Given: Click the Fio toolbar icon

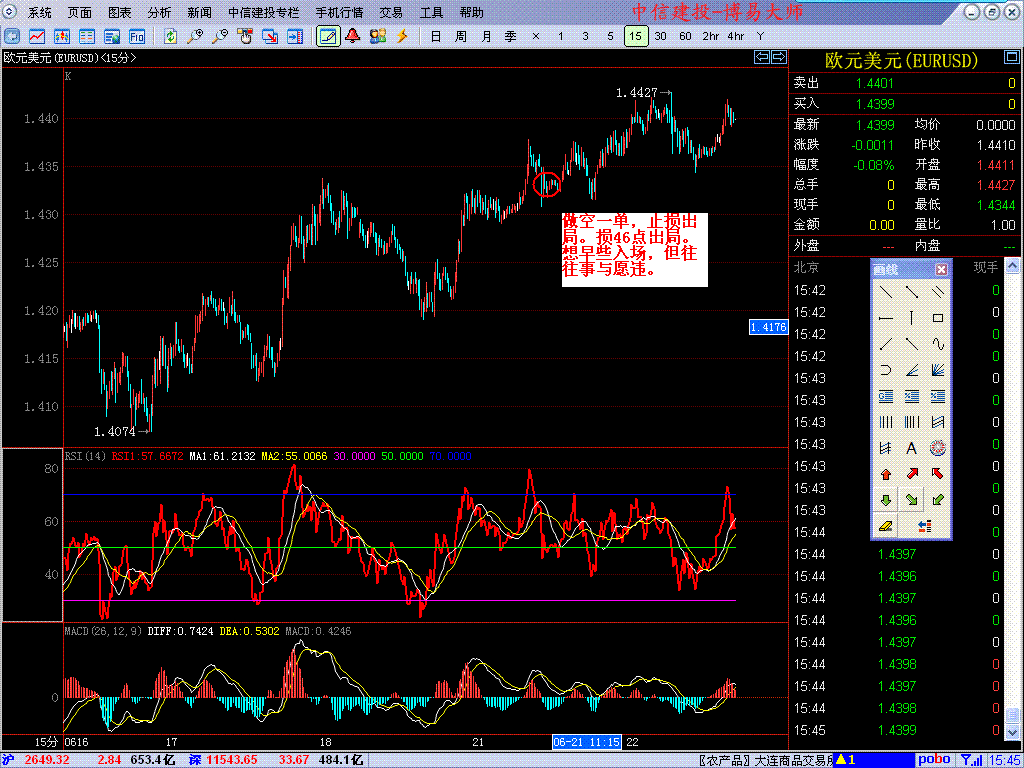Looking at the screenshot, I should click(136, 36).
